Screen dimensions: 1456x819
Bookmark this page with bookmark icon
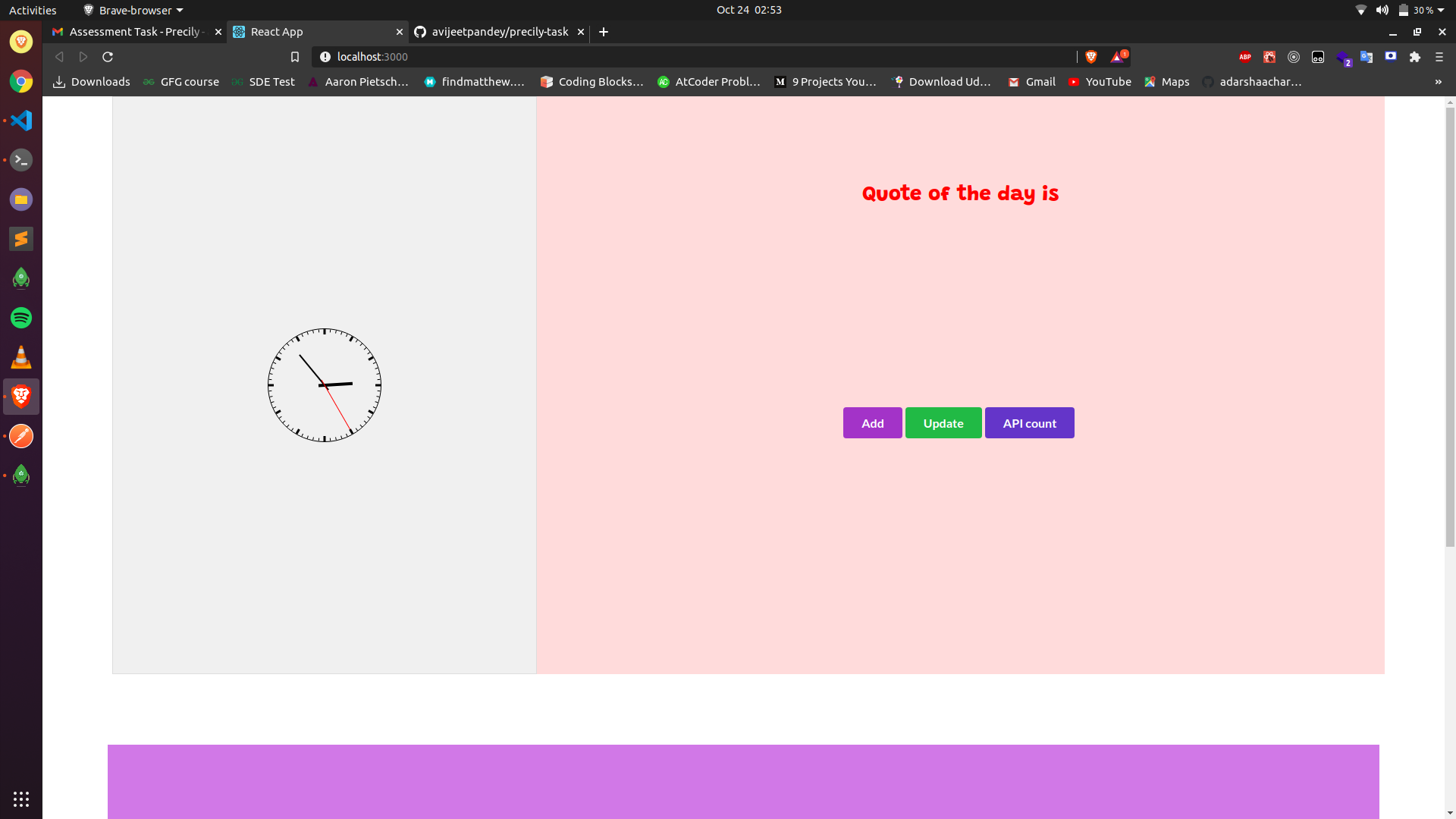coord(295,57)
